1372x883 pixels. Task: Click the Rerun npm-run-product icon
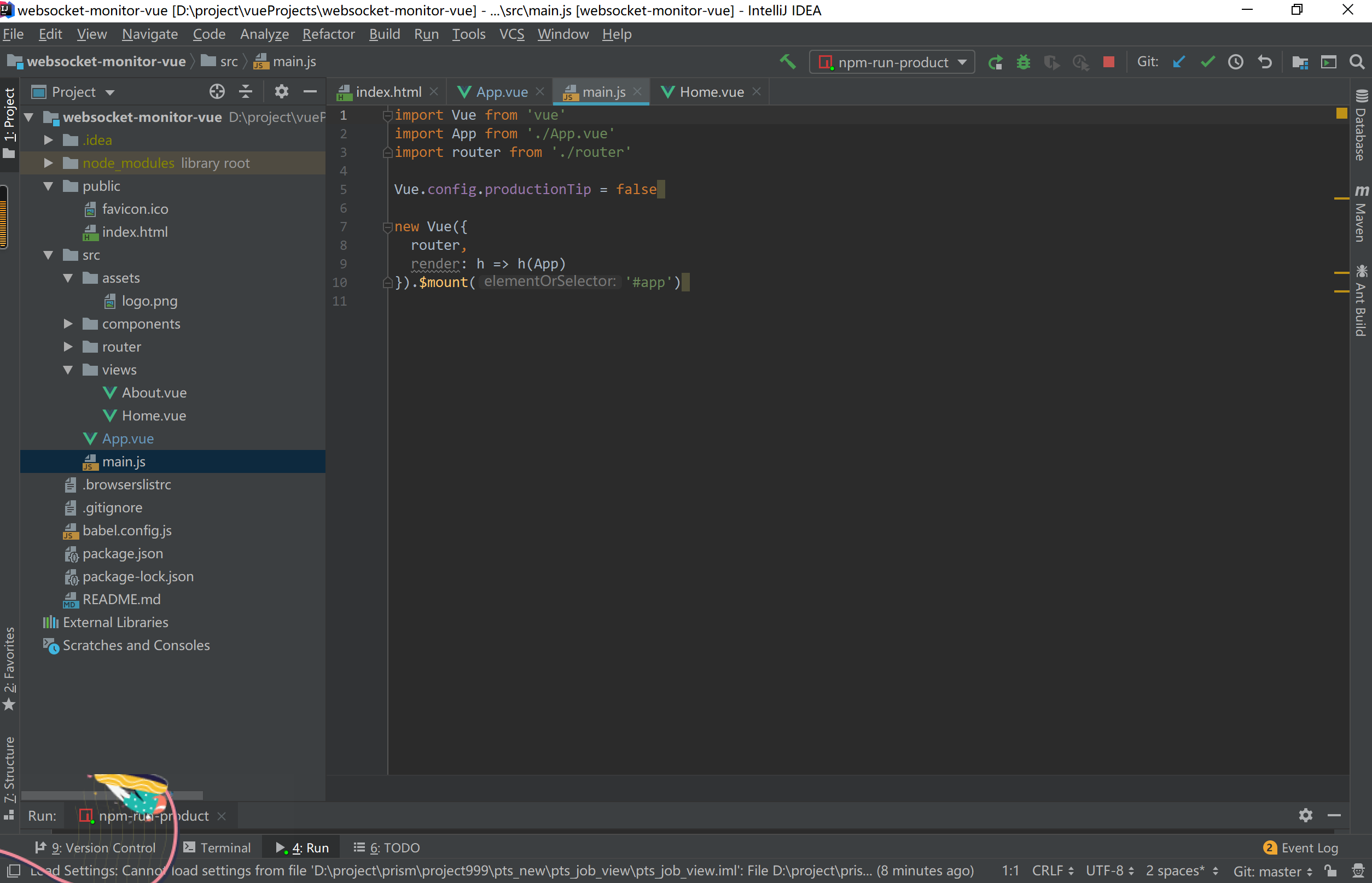[x=995, y=62]
